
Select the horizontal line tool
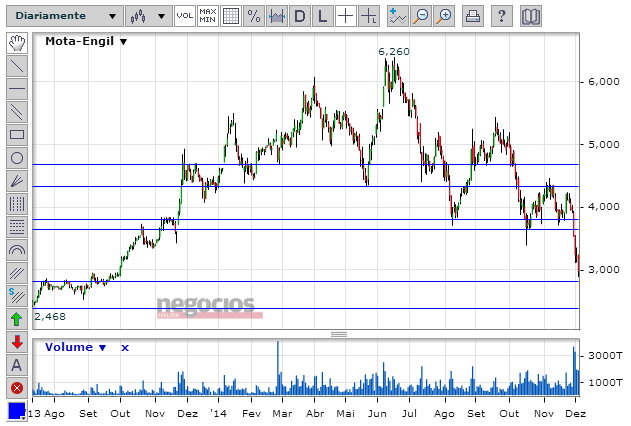point(17,89)
